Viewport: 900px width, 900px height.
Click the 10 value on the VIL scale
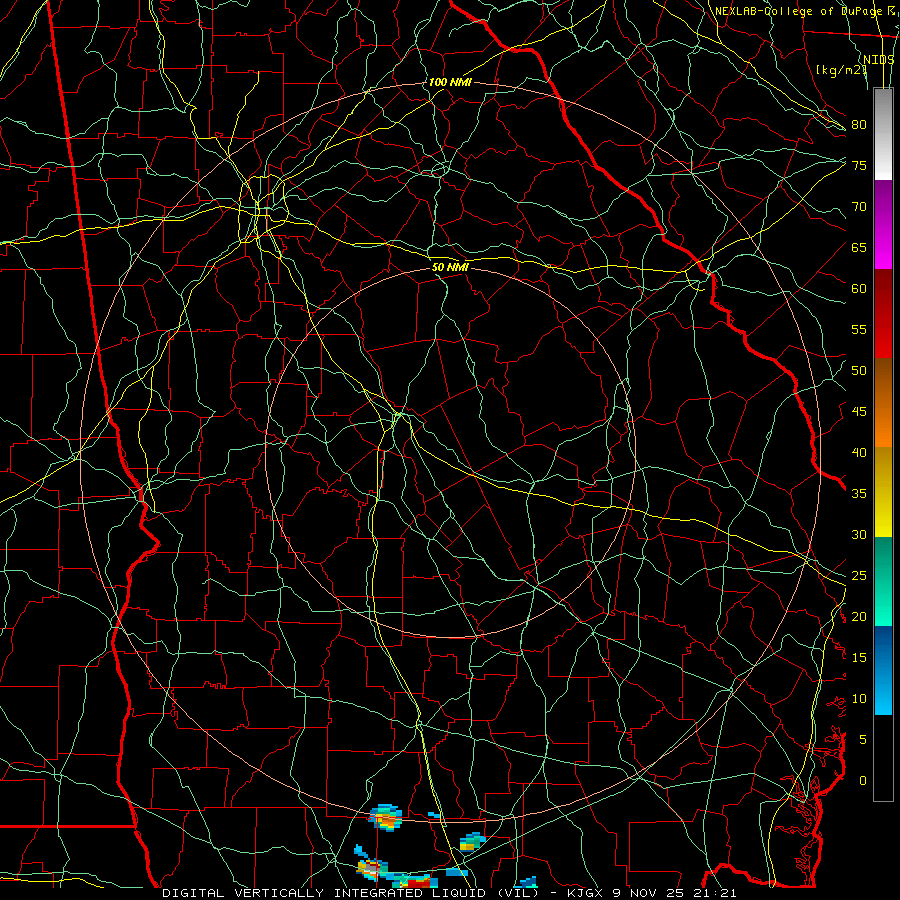[x=859, y=699]
